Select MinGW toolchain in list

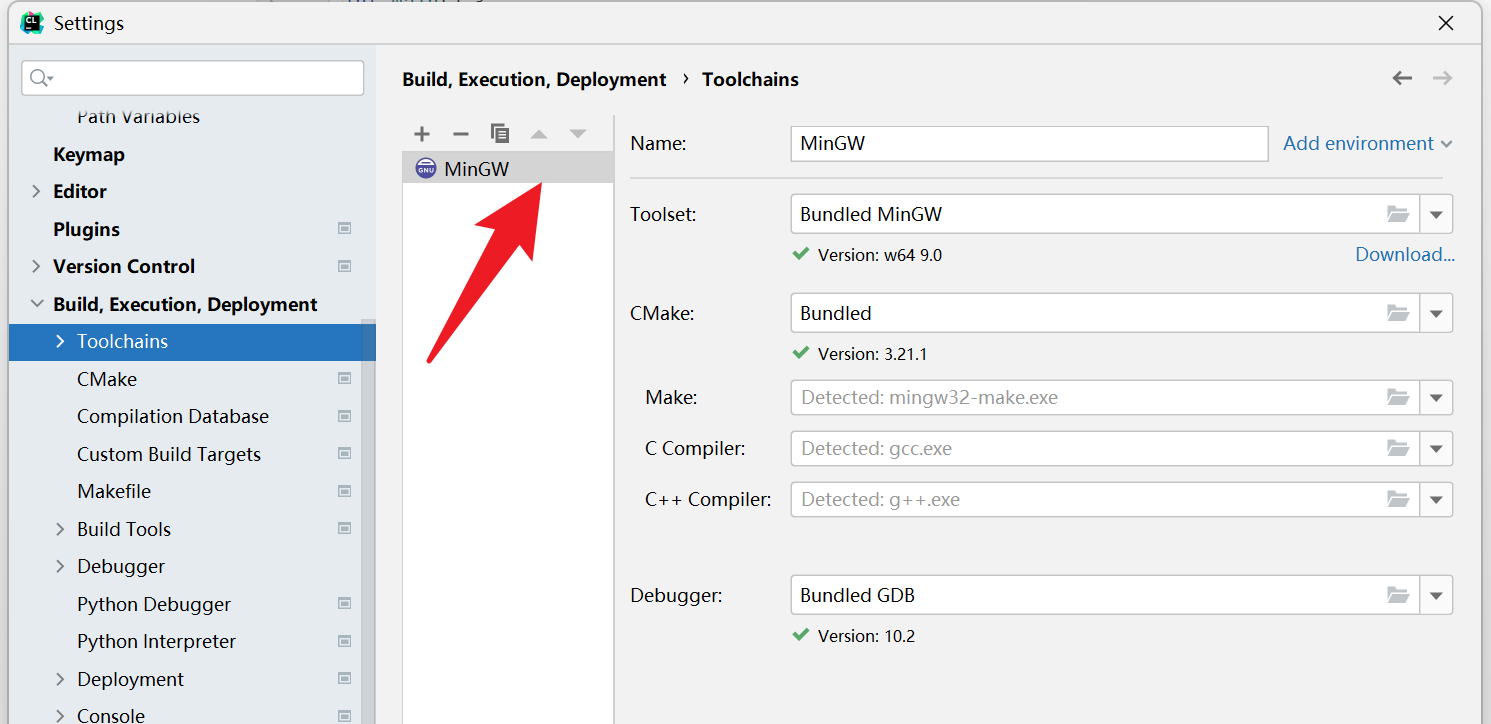[x=508, y=169]
